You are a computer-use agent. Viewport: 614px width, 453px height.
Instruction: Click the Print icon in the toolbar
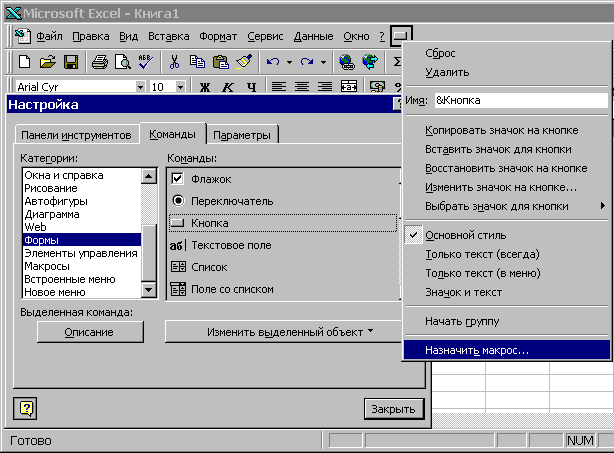point(99,62)
